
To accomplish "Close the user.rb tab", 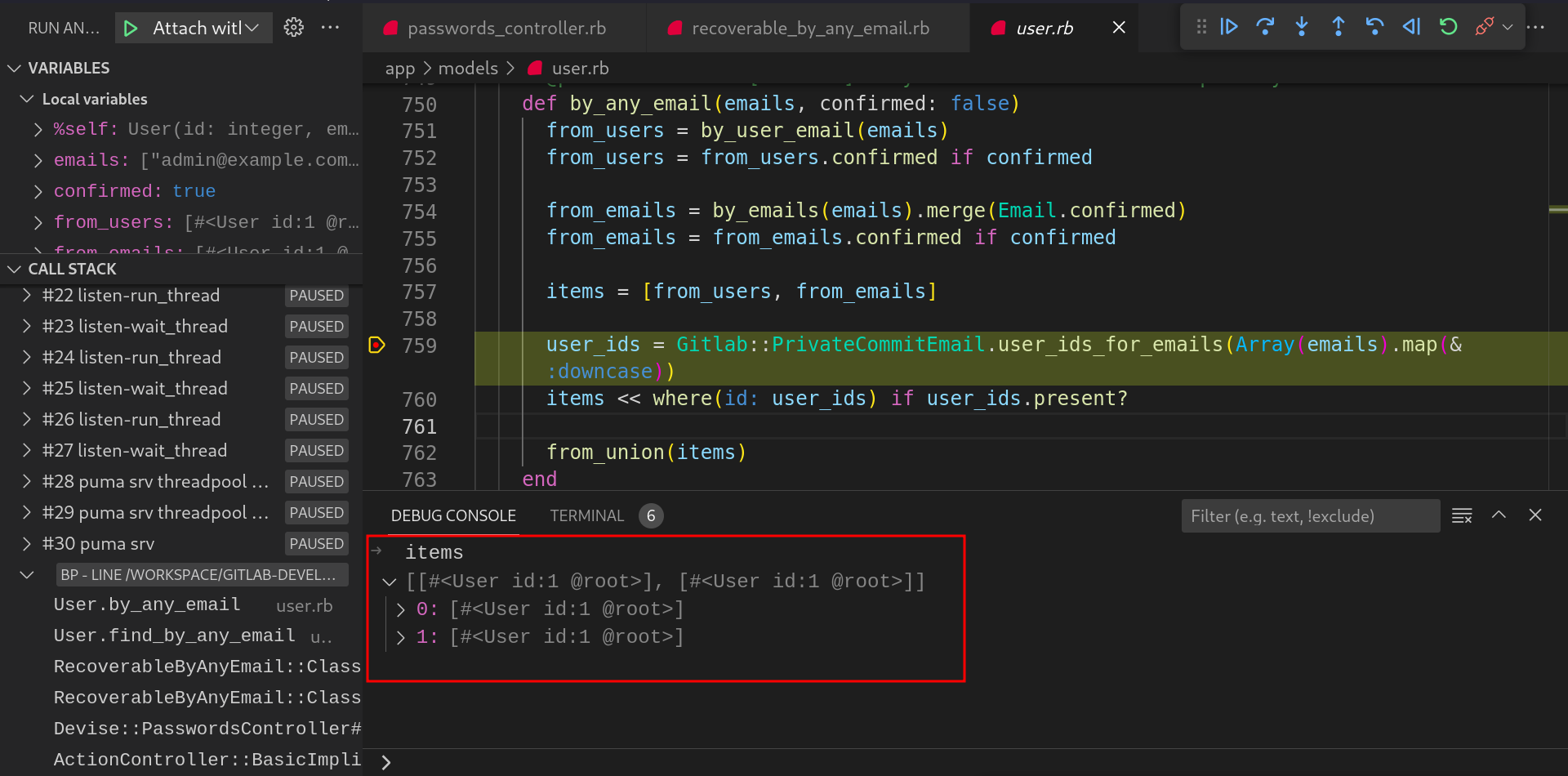I will point(1119,28).
